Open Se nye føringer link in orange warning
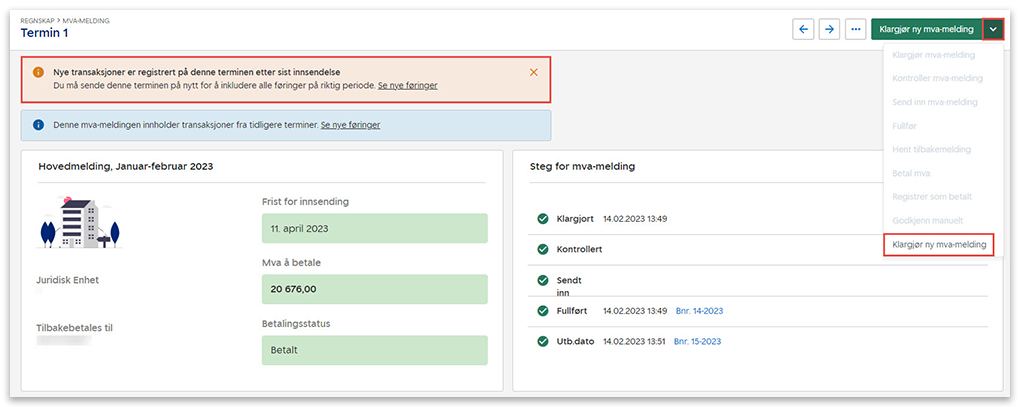 pos(407,86)
